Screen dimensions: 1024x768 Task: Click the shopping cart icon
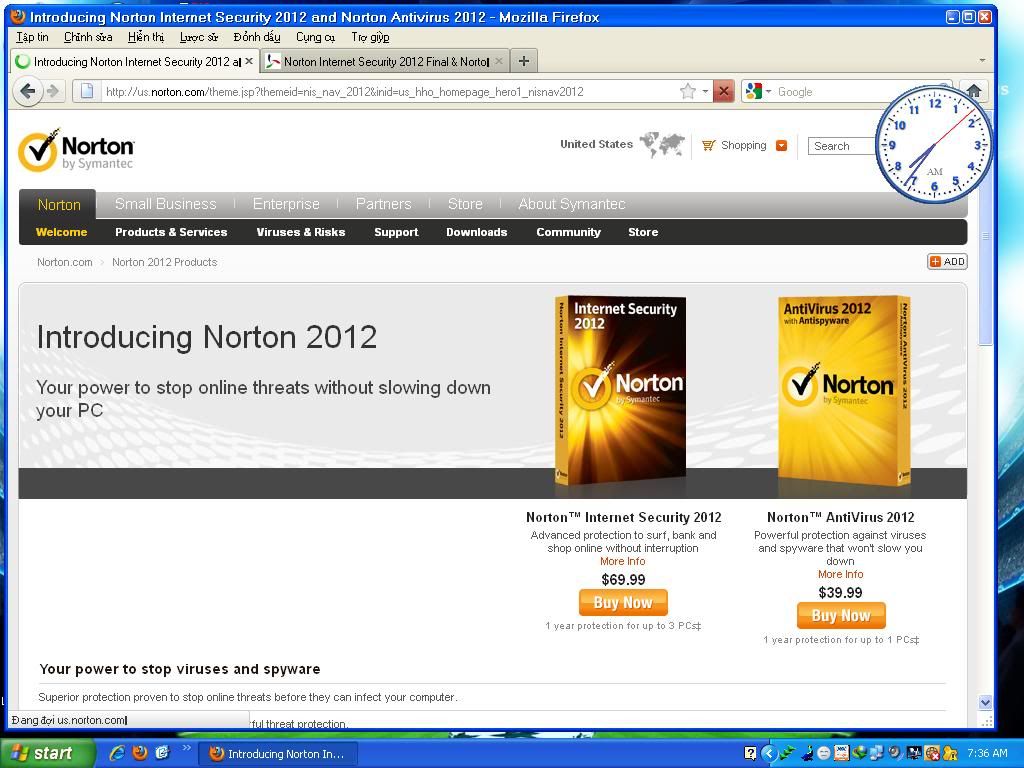(x=708, y=145)
